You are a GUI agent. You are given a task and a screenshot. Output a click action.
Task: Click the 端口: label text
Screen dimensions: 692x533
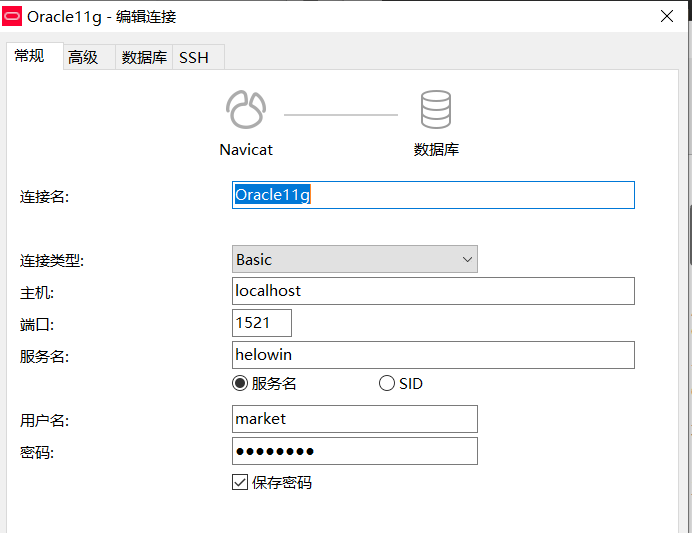pyautogui.click(x=37, y=325)
